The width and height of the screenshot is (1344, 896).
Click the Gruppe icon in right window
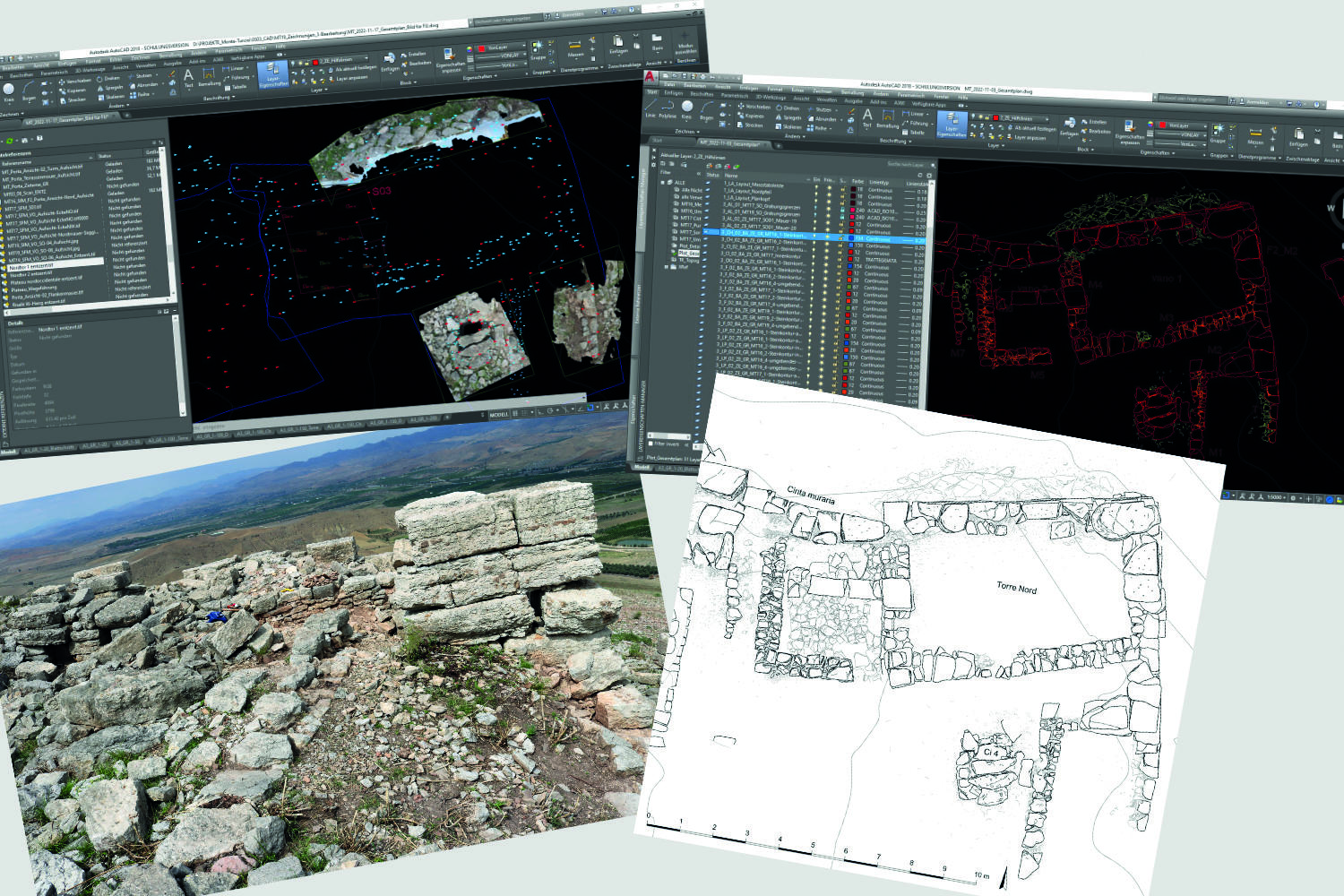(1218, 132)
